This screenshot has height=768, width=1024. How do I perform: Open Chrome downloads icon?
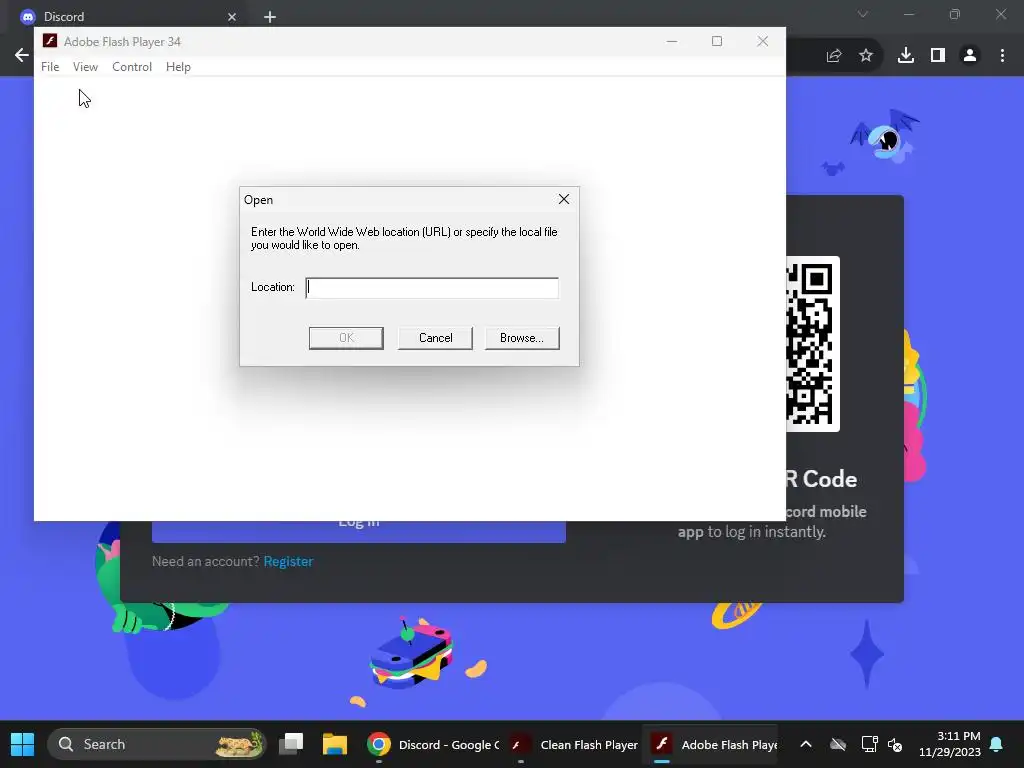click(906, 56)
